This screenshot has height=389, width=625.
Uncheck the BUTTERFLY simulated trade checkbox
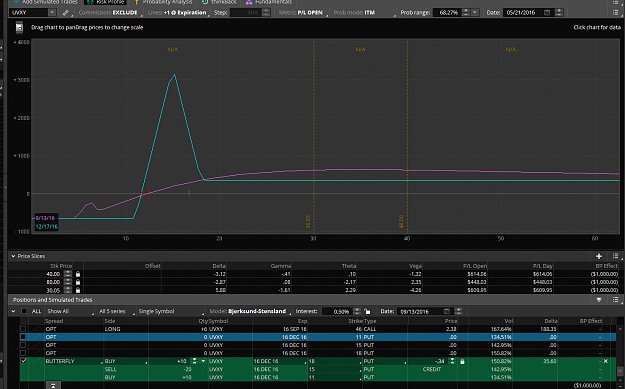click(x=23, y=361)
